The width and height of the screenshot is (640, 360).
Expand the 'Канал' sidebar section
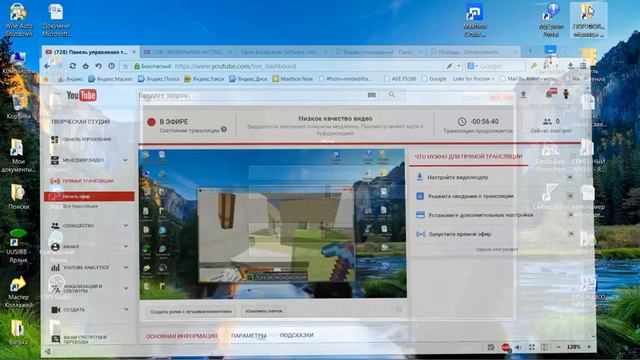tap(125, 246)
